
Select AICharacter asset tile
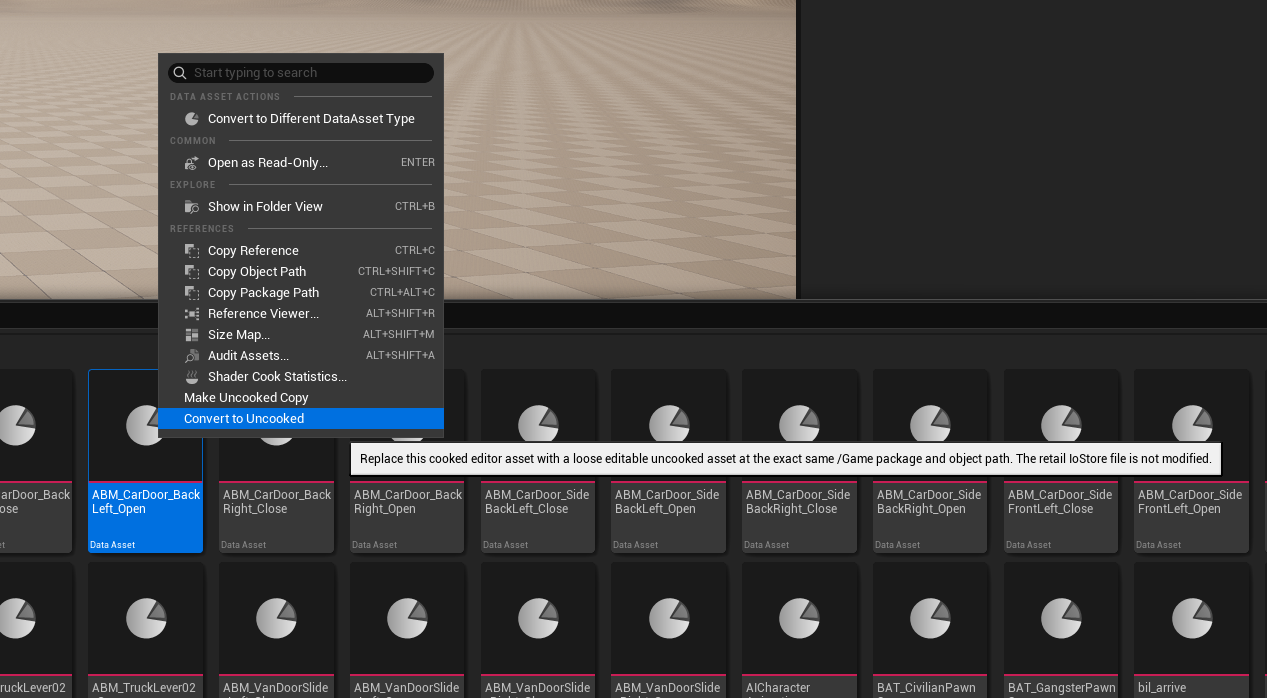(x=800, y=630)
